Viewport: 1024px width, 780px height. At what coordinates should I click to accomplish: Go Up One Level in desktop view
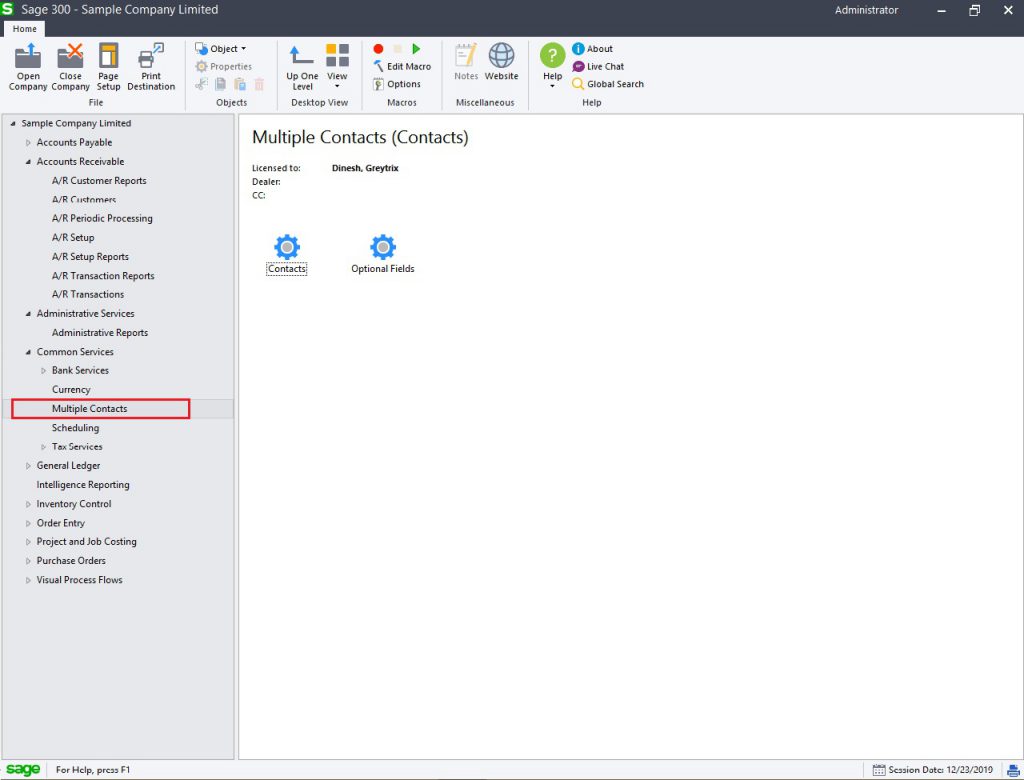[x=302, y=67]
